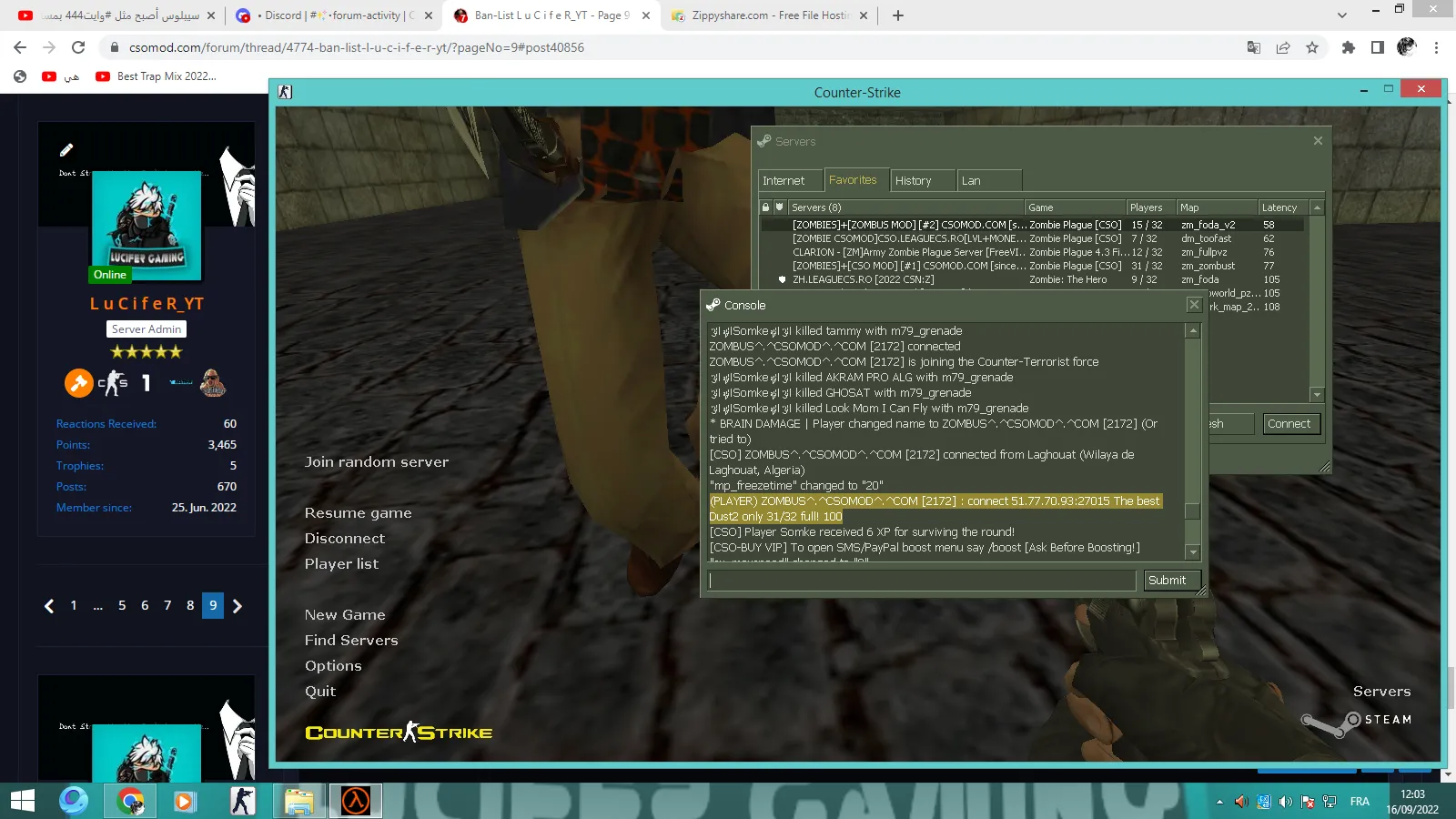Open Options in the game menu
Image resolution: width=1456 pixels, height=819 pixels.
333,666
